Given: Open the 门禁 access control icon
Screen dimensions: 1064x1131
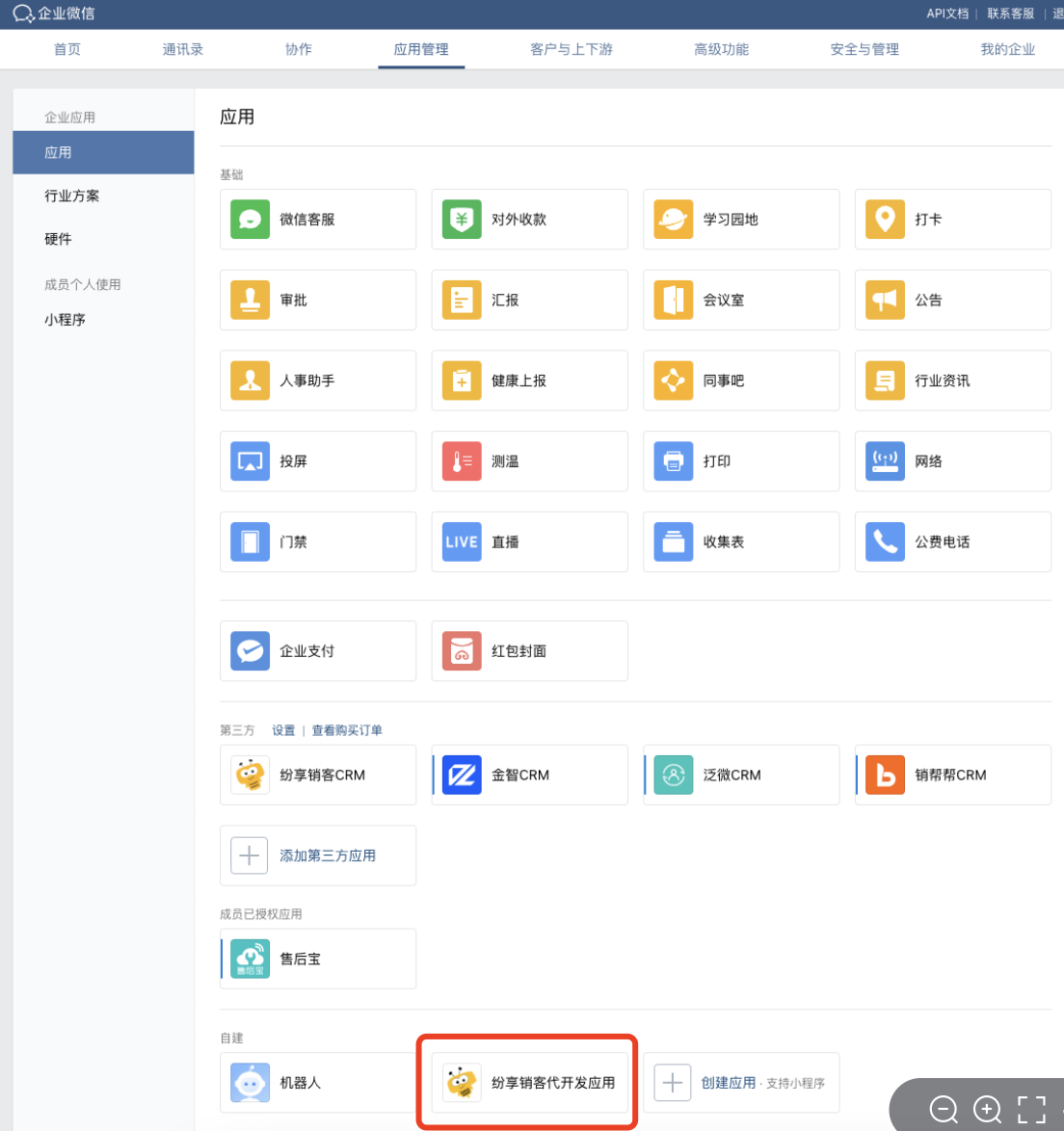Looking at the screenshot, I should [250, 542].
